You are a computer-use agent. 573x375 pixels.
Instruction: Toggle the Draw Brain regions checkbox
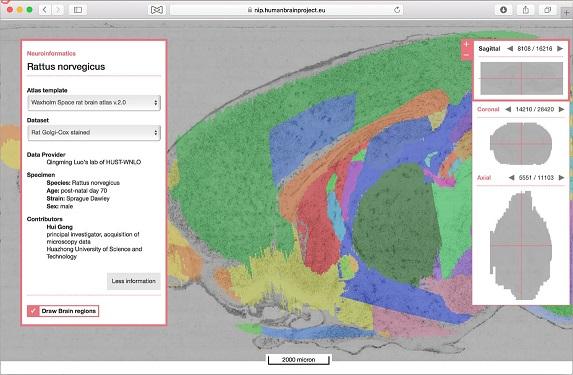pyautogui.click(x=33, y=311)
